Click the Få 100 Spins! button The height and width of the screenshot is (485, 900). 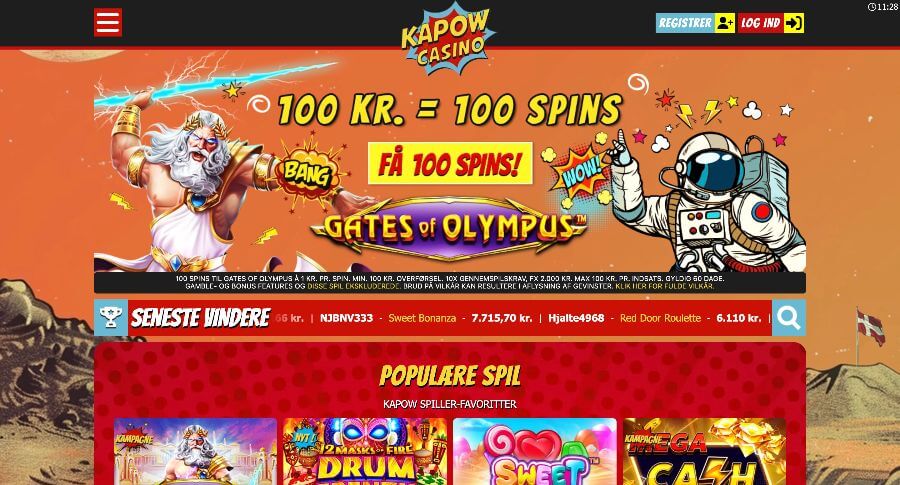pyautogui.click(x=450, y=164)
